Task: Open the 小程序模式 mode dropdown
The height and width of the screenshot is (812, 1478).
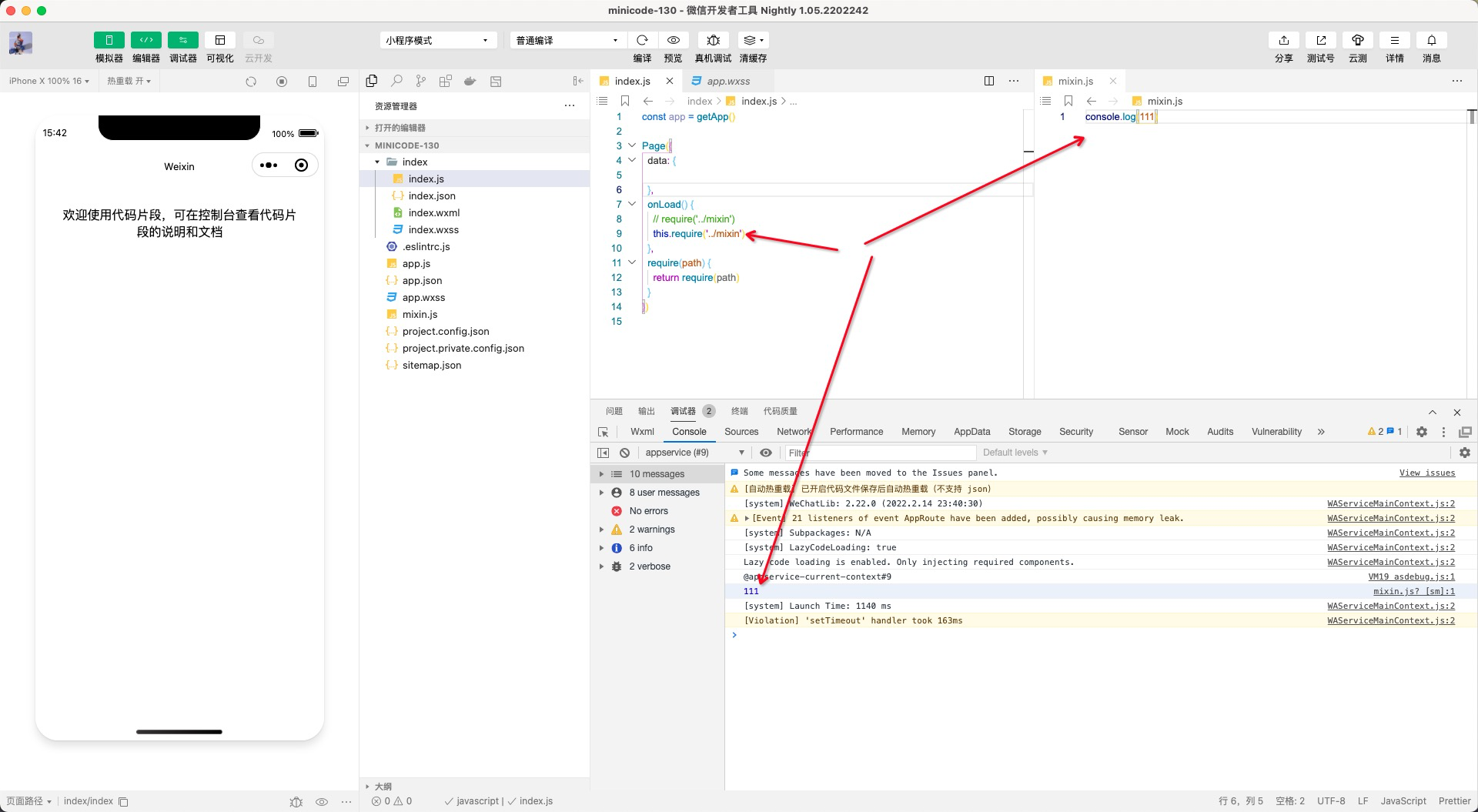Action: pos(437,40)
